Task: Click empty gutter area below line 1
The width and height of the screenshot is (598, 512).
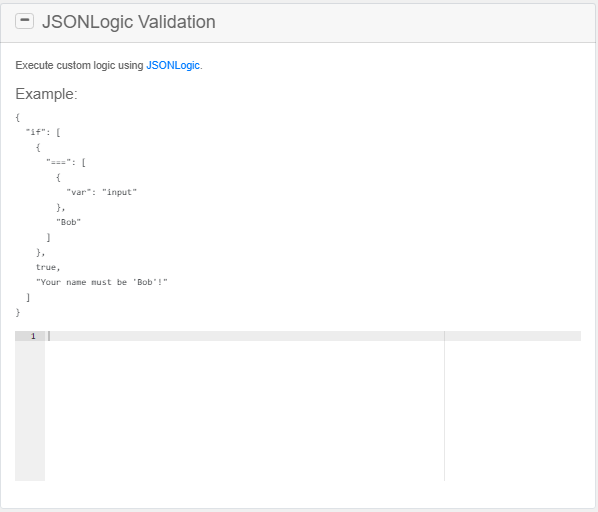Action: 30,411
